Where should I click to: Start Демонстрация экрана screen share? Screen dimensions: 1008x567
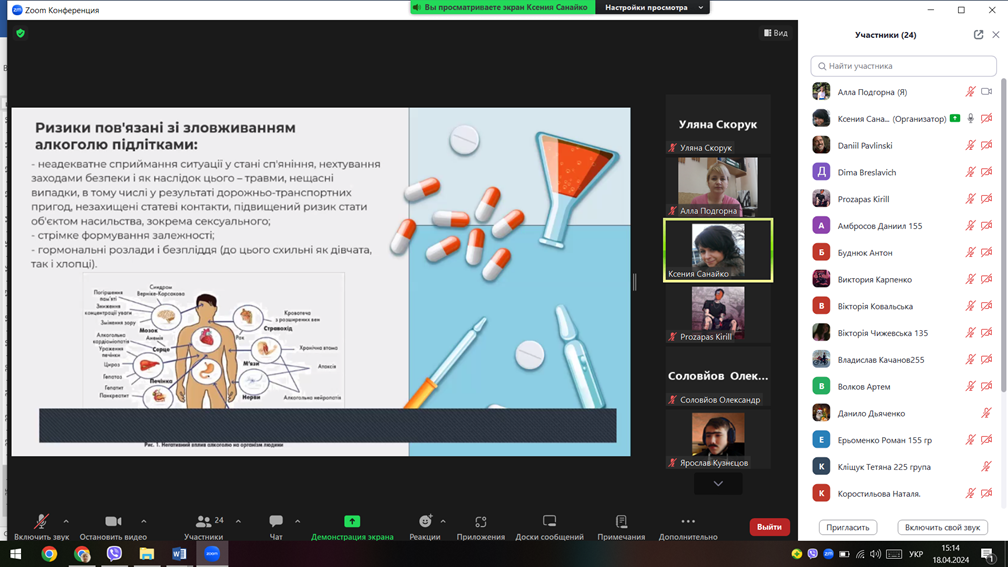click(x=352, y=526)
